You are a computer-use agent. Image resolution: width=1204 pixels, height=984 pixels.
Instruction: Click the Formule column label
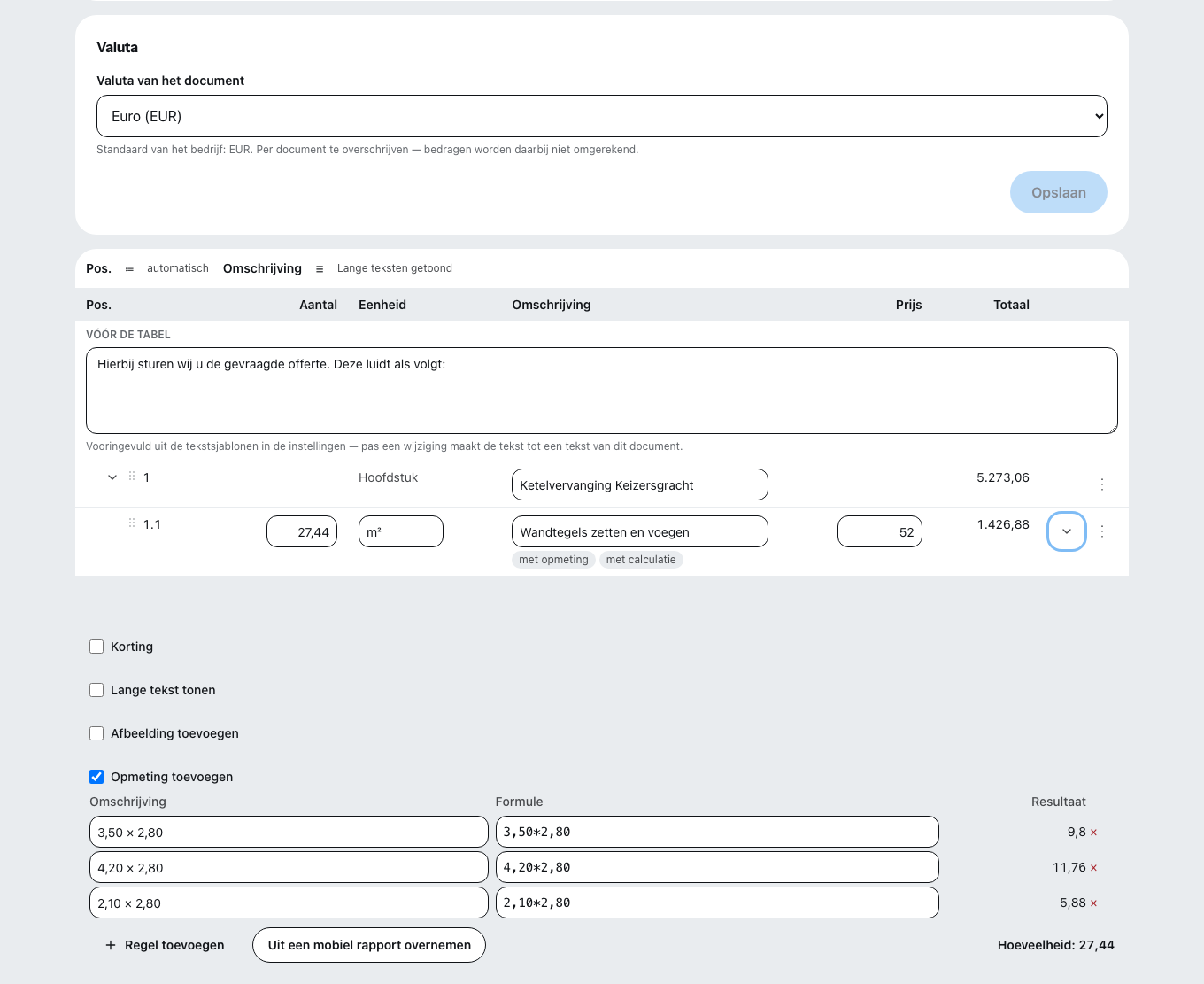pyautogui.click(x=520, y=802)
